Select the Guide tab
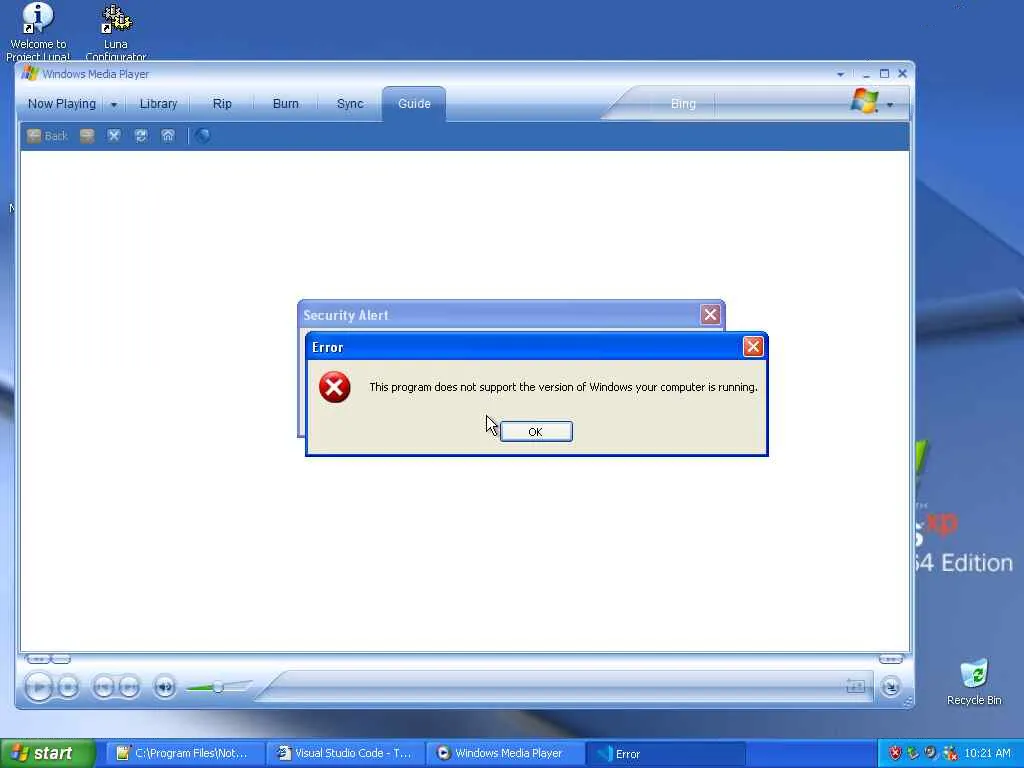 (x=414, y=104)
